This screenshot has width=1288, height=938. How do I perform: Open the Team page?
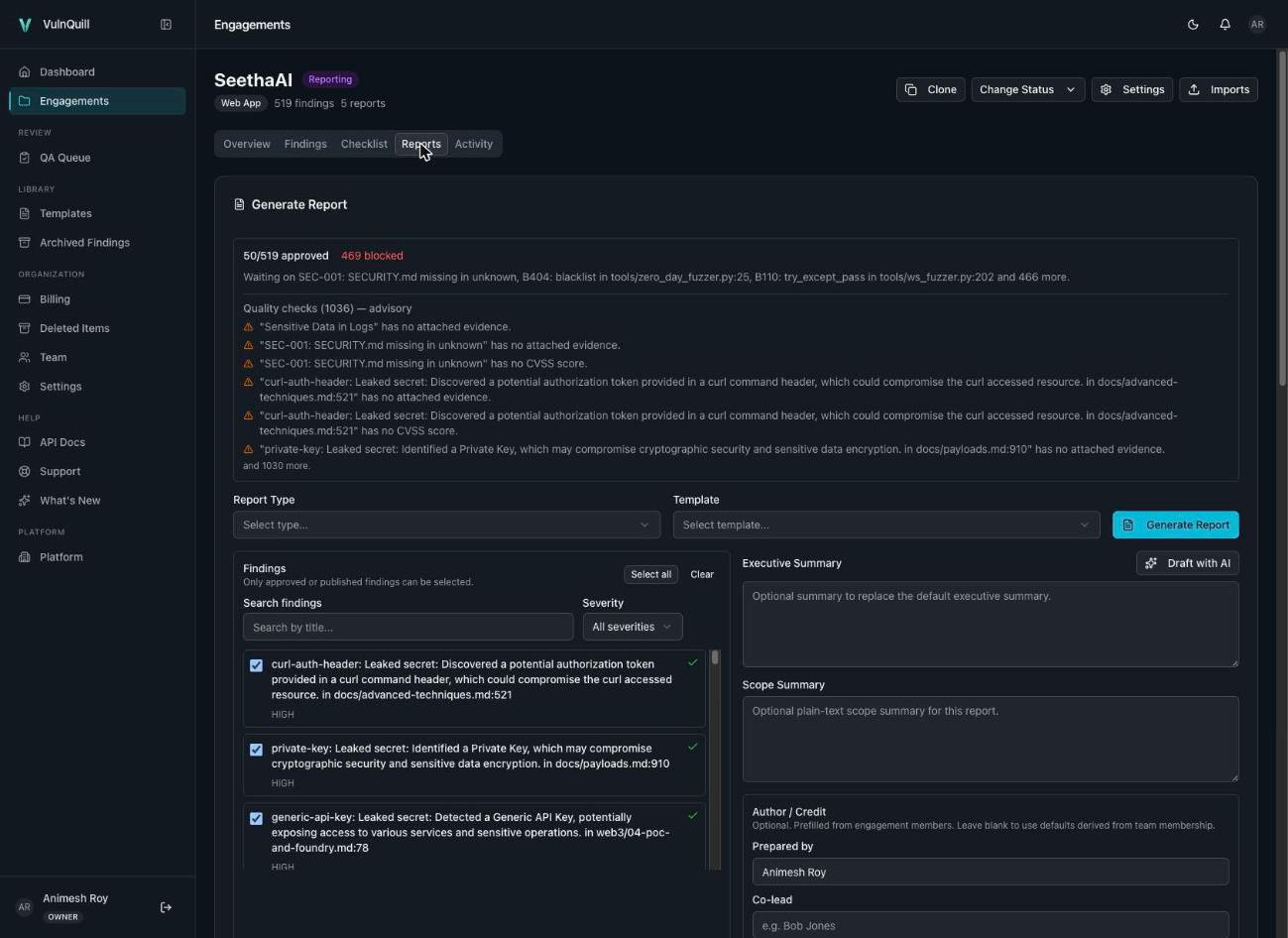[97, 357]
